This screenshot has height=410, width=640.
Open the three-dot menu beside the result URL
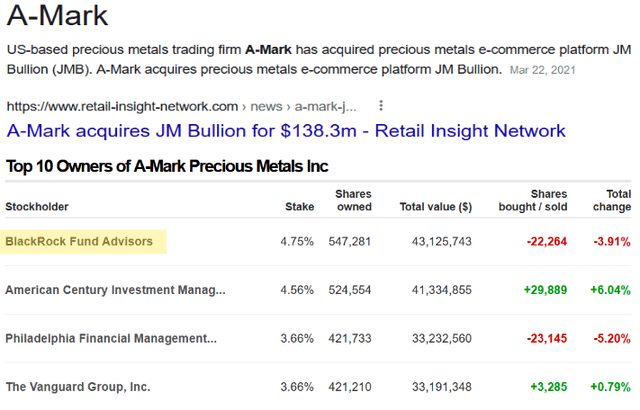[x=381, y=106]
